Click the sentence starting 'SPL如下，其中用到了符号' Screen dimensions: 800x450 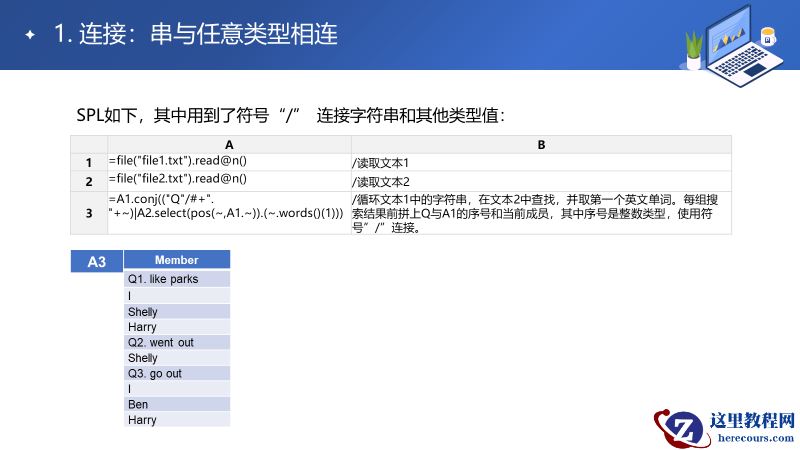coord(290,115)
